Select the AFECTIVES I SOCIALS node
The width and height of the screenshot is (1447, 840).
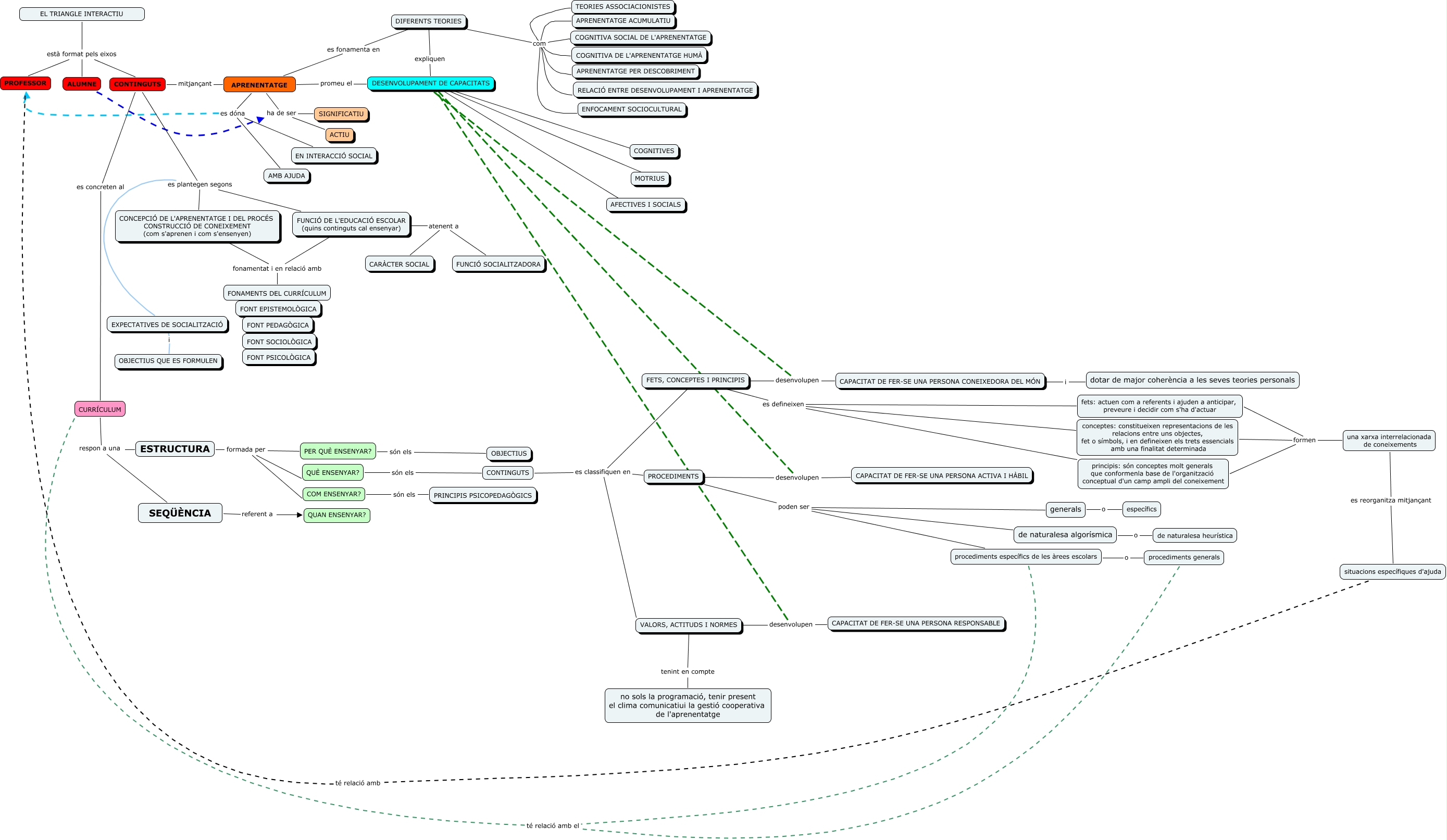tap(645, 205)
